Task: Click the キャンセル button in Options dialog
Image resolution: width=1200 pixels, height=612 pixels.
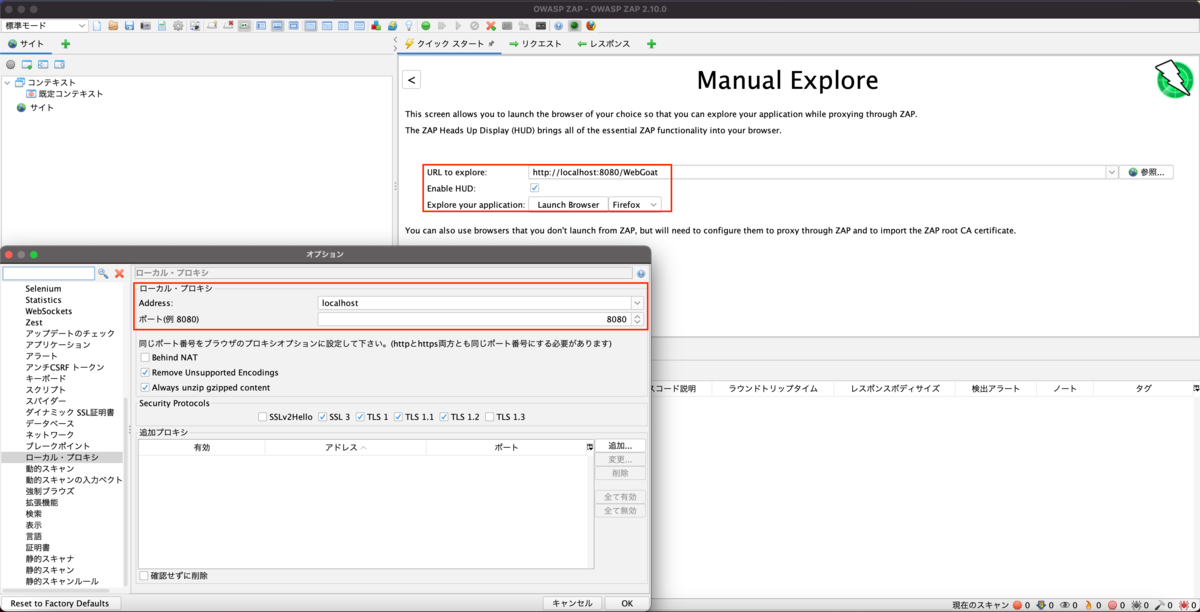Action: pos(572,603)
